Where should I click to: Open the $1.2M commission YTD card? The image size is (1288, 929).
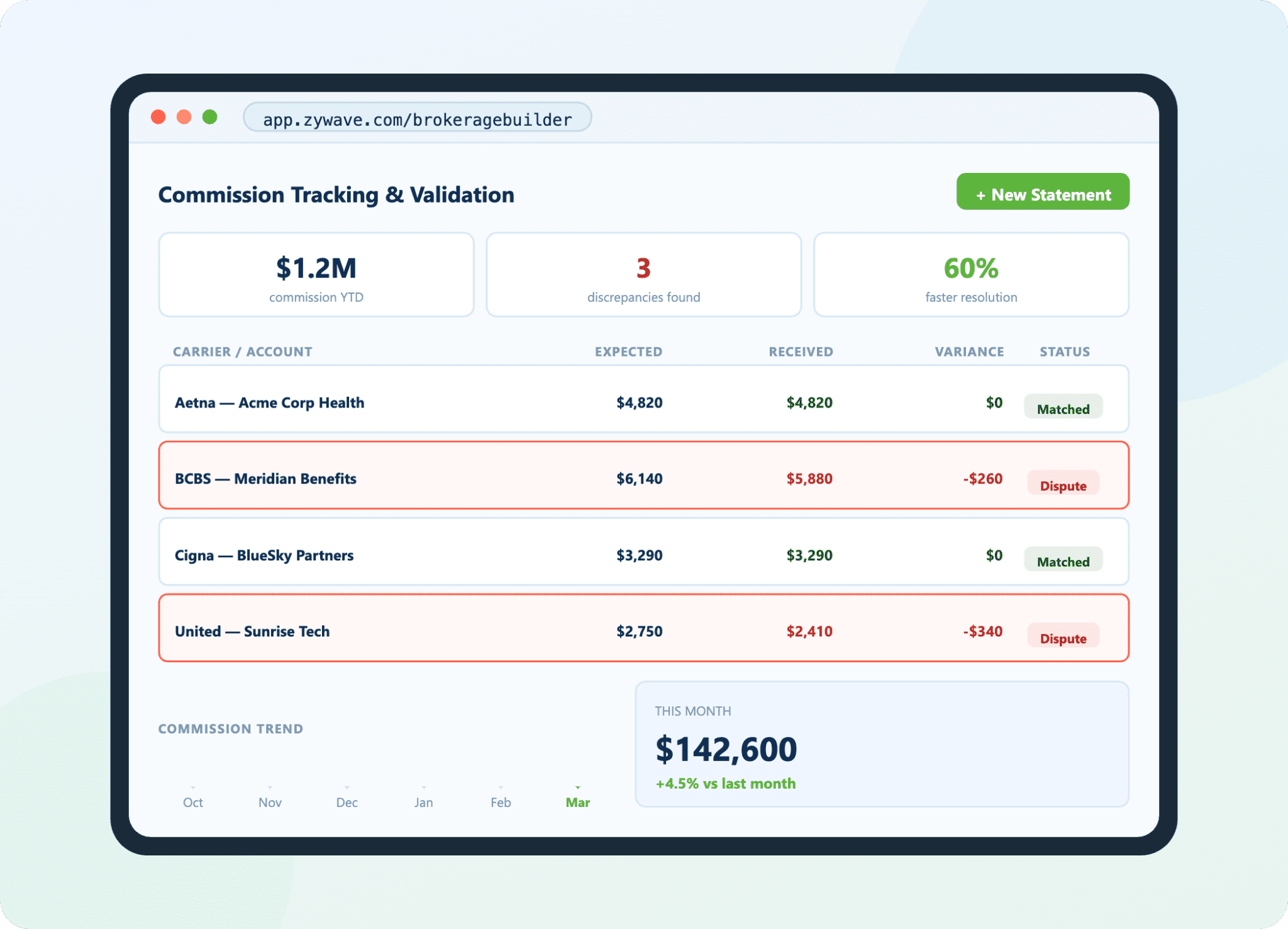[316, 275]
